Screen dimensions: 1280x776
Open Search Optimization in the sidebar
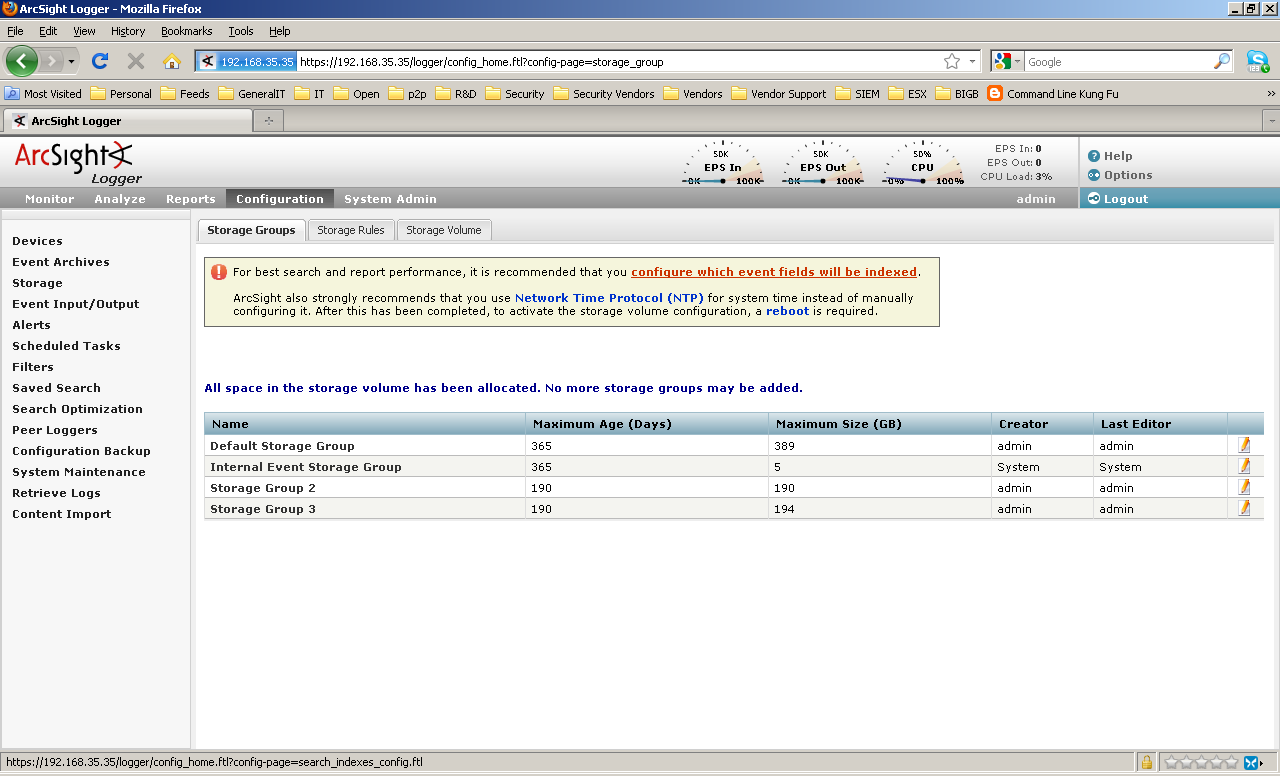coord(77,409)
